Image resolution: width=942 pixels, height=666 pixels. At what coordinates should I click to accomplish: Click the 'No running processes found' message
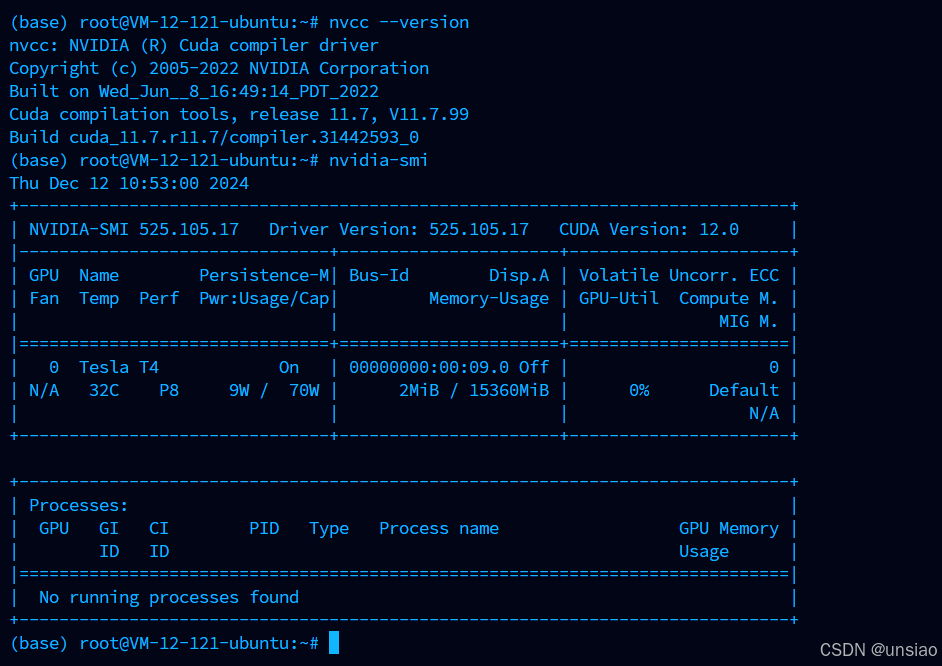pos(169,598)
